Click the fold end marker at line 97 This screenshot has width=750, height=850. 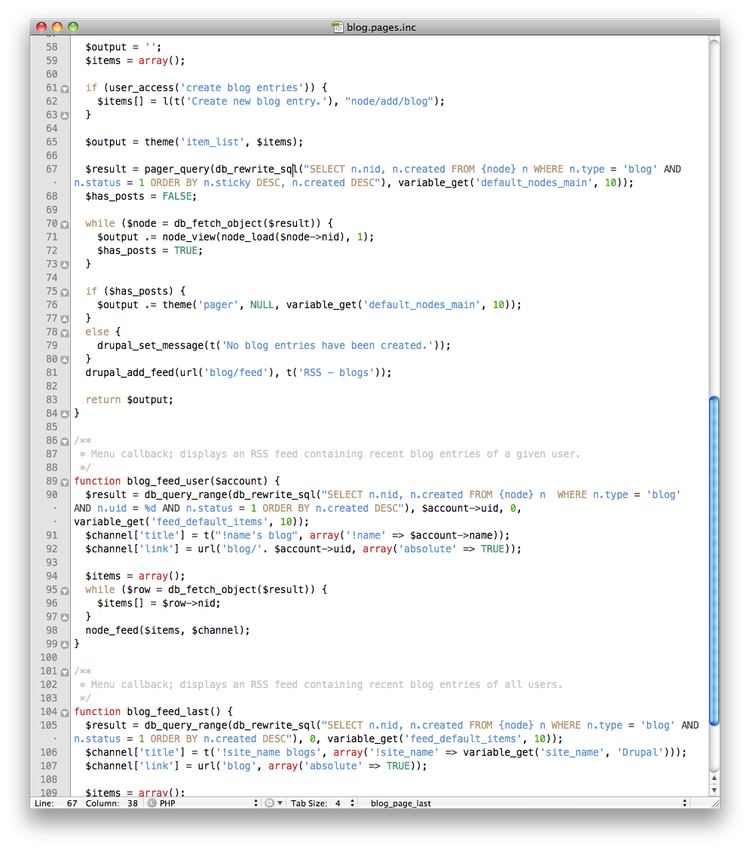(65, 617)
